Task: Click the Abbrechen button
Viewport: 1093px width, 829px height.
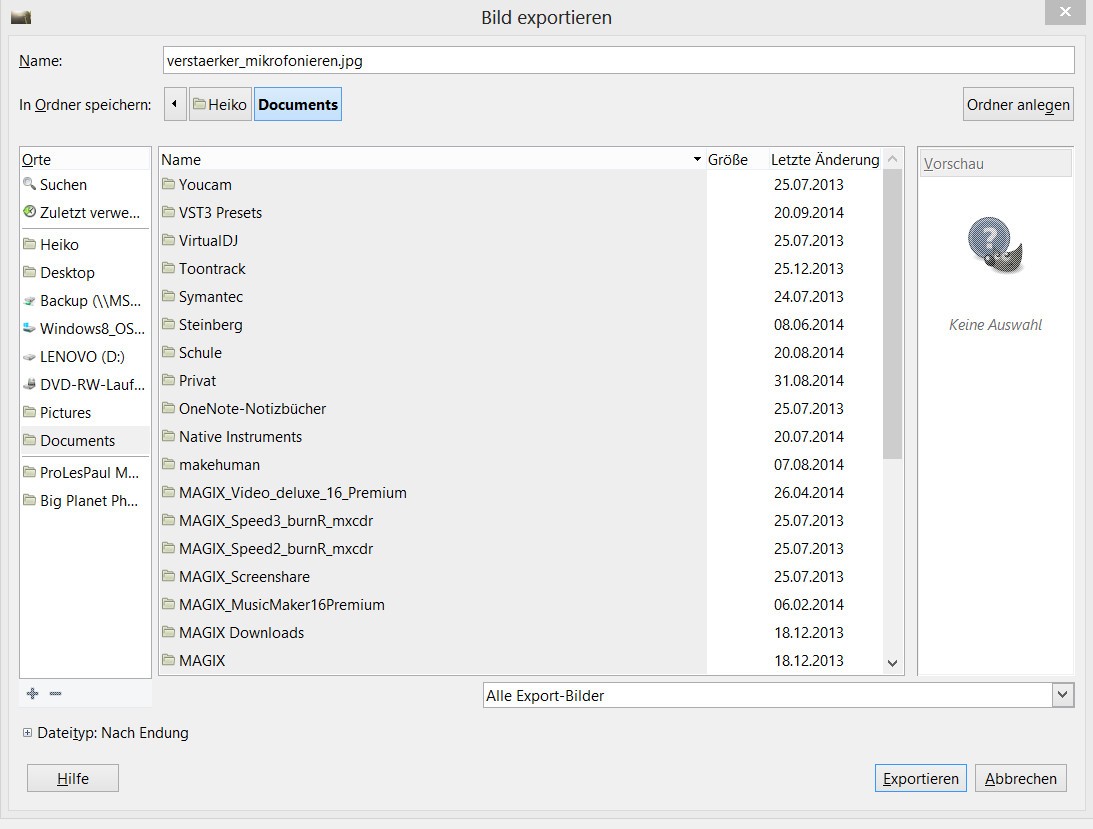Action: [x=1020, y=778]
